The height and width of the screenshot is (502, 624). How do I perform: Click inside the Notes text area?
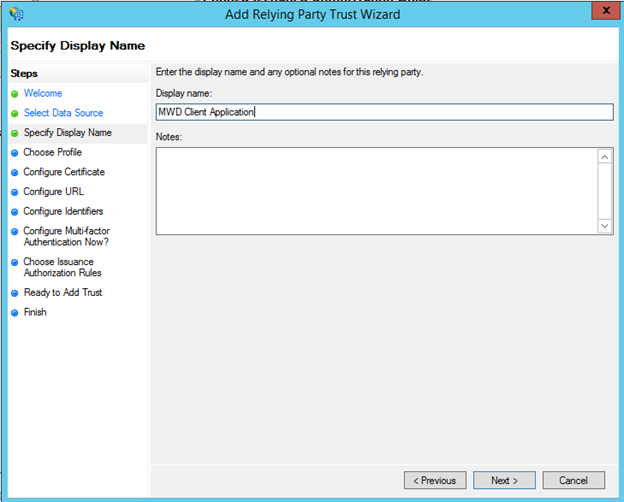point(376,191)
